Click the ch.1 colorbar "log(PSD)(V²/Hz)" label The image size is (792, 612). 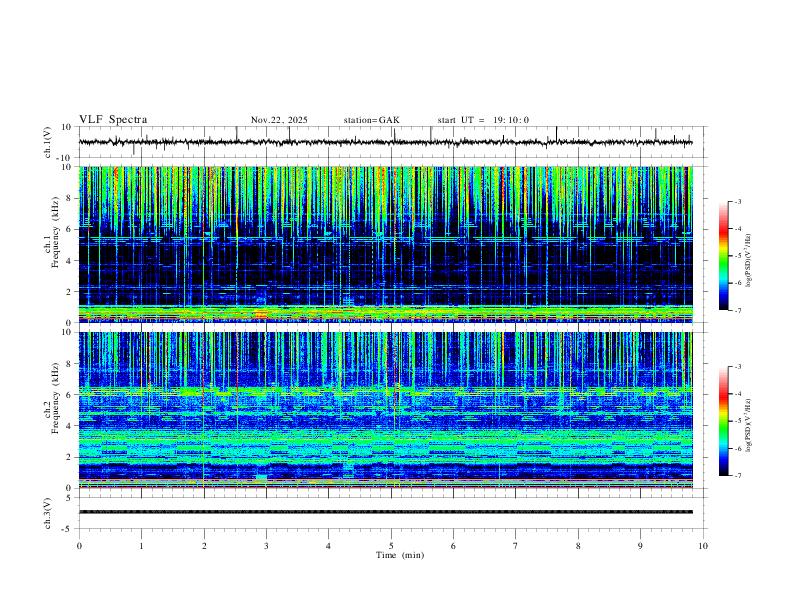coord(748,261)
